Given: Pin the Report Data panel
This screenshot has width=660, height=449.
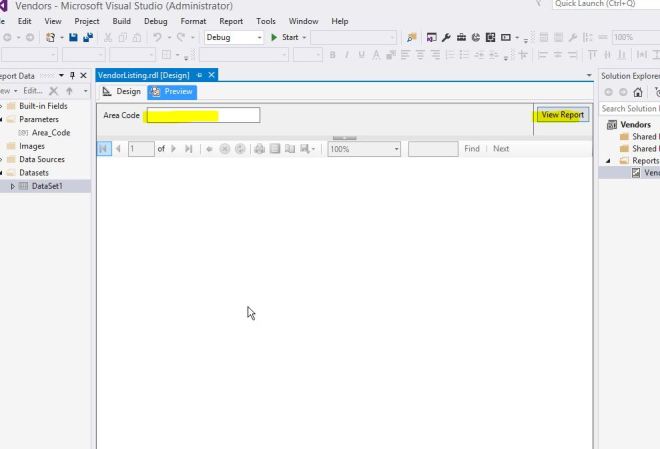Looking at the screenshot, I should click(72, 75).
